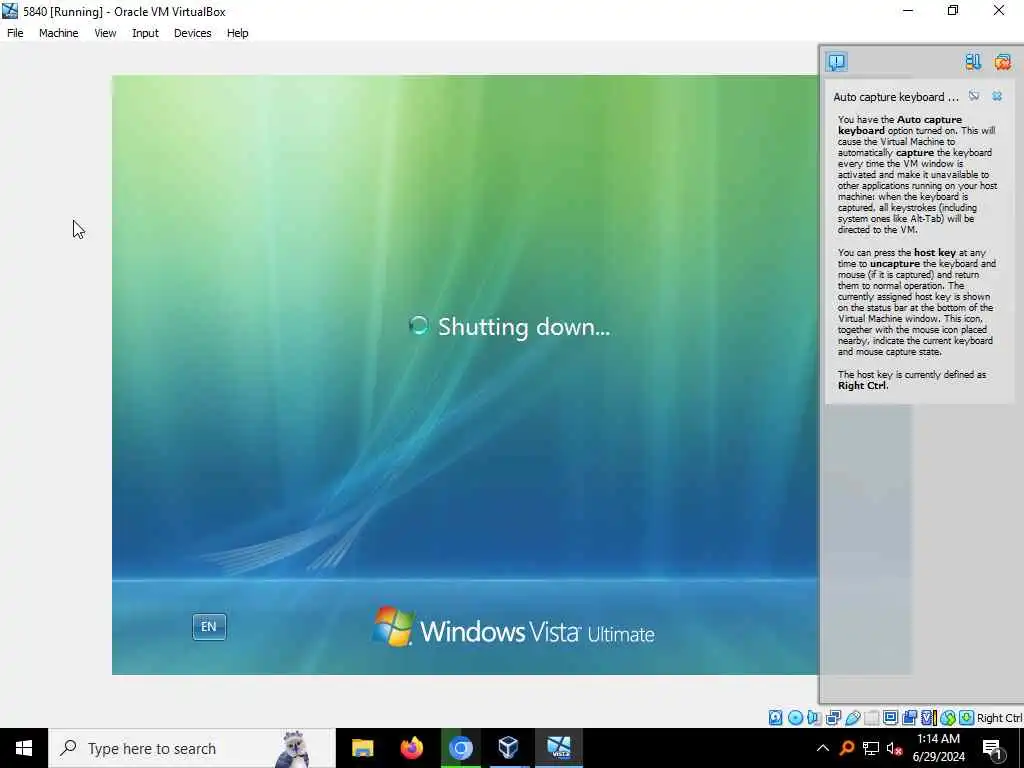Open Firefox from the taskbar
The image size is (1024, 768).
click(411, 748)
